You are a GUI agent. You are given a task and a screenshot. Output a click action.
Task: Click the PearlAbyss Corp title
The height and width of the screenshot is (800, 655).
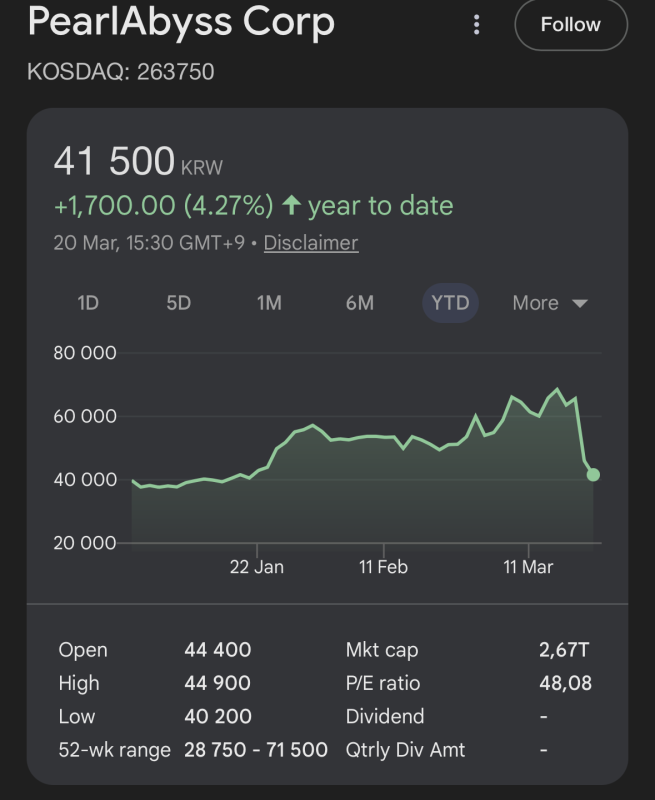pyautogui.click(x=181, y=22)
